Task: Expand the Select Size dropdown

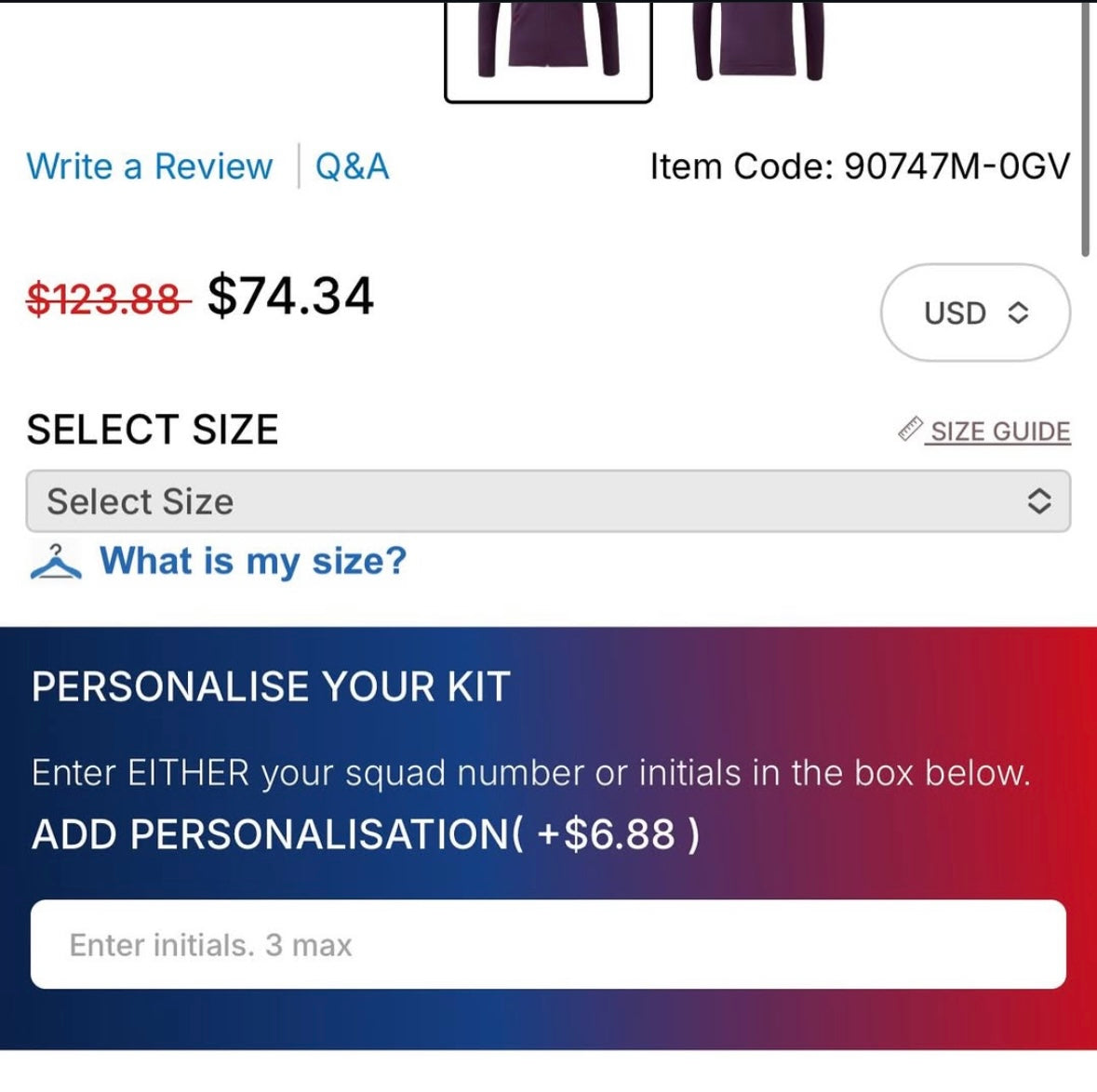Action: point(547,501)
